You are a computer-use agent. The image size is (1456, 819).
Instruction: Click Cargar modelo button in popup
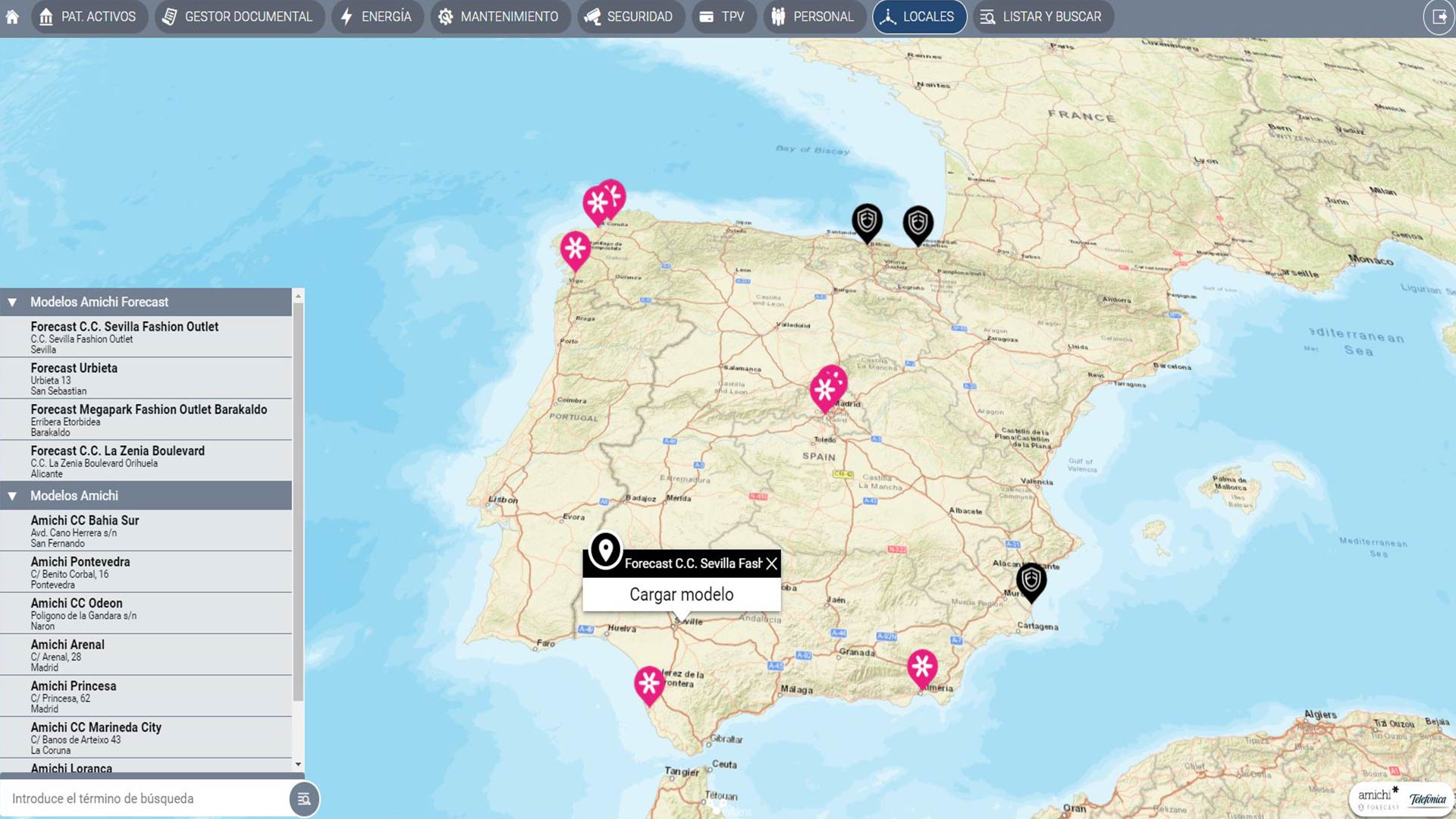point(681,595)
